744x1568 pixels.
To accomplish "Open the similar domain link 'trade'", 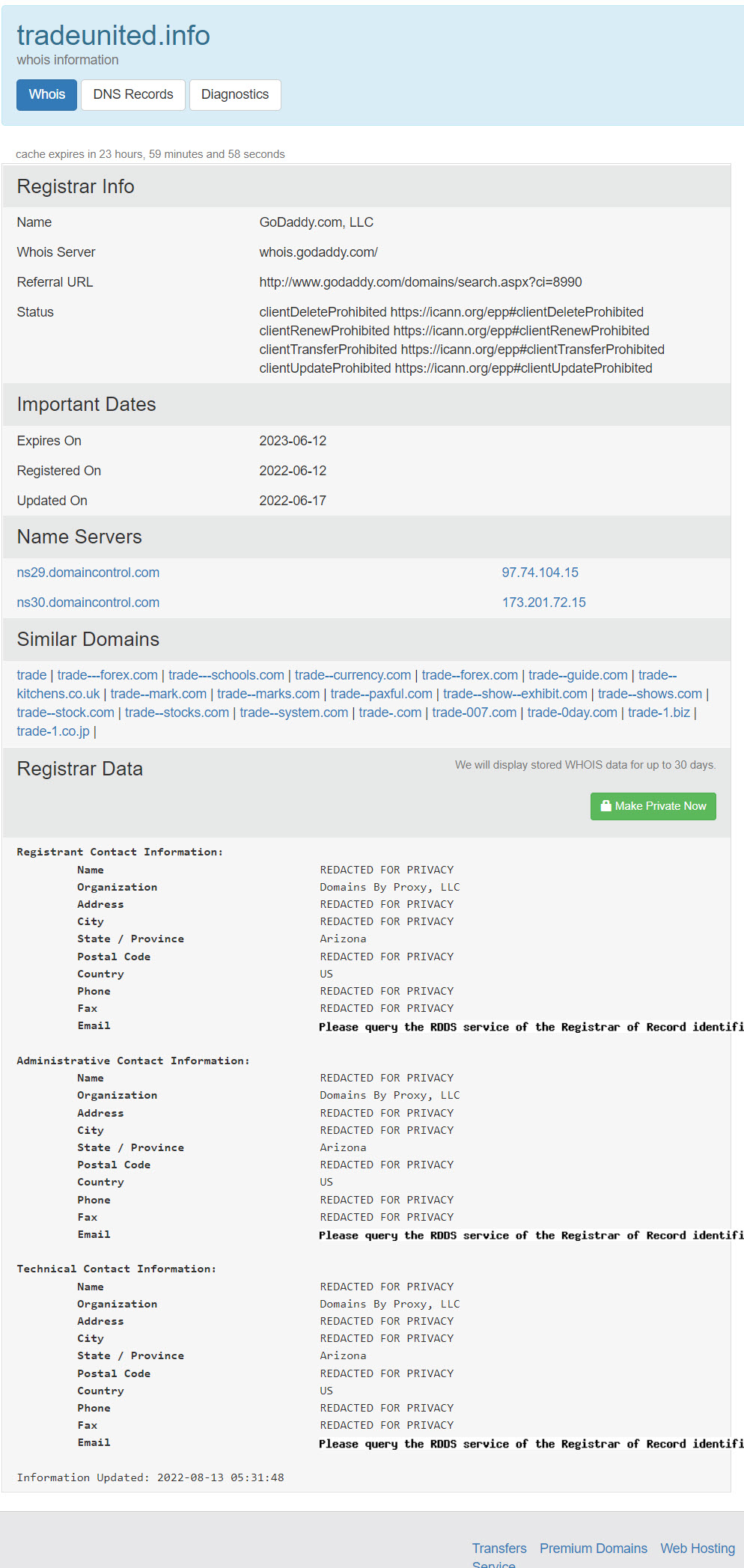I will [x=31, y=675].
